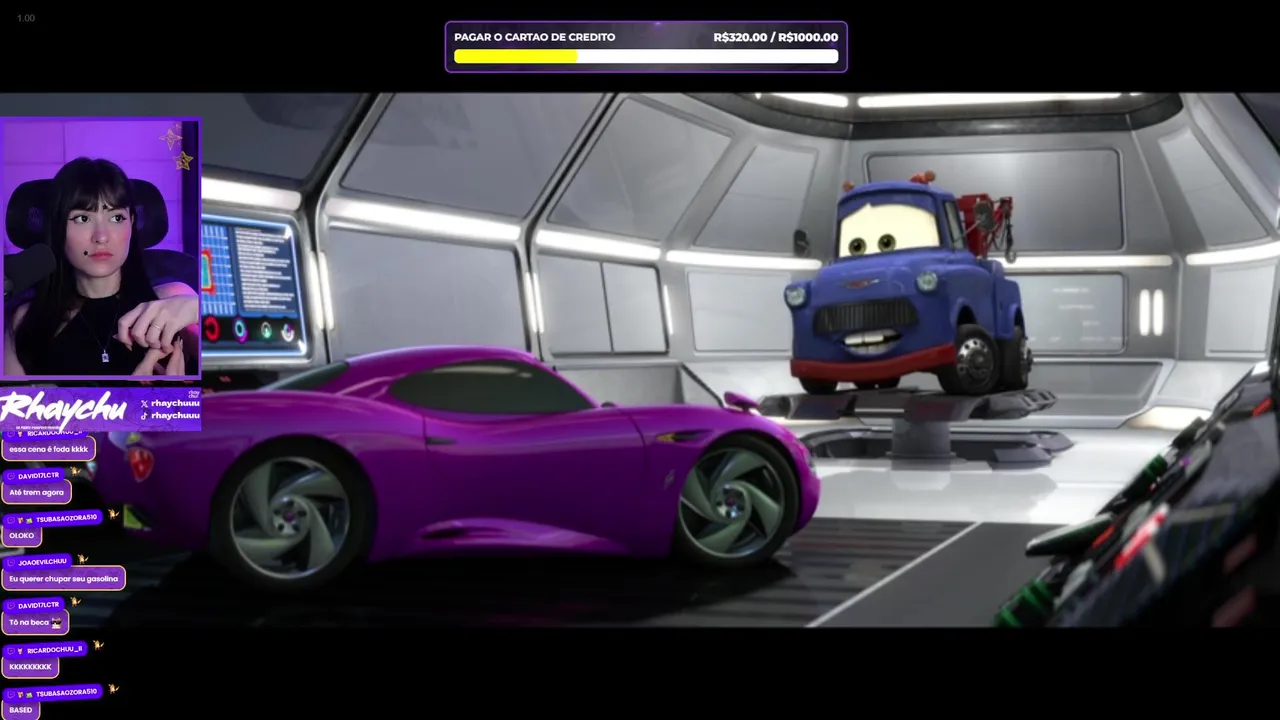The height and width of the screenshot is (720, 1280).
Task: Click the username RICARDOCHUU_II above 'KKKKKKKKK'
Action: tap(55, 650)
